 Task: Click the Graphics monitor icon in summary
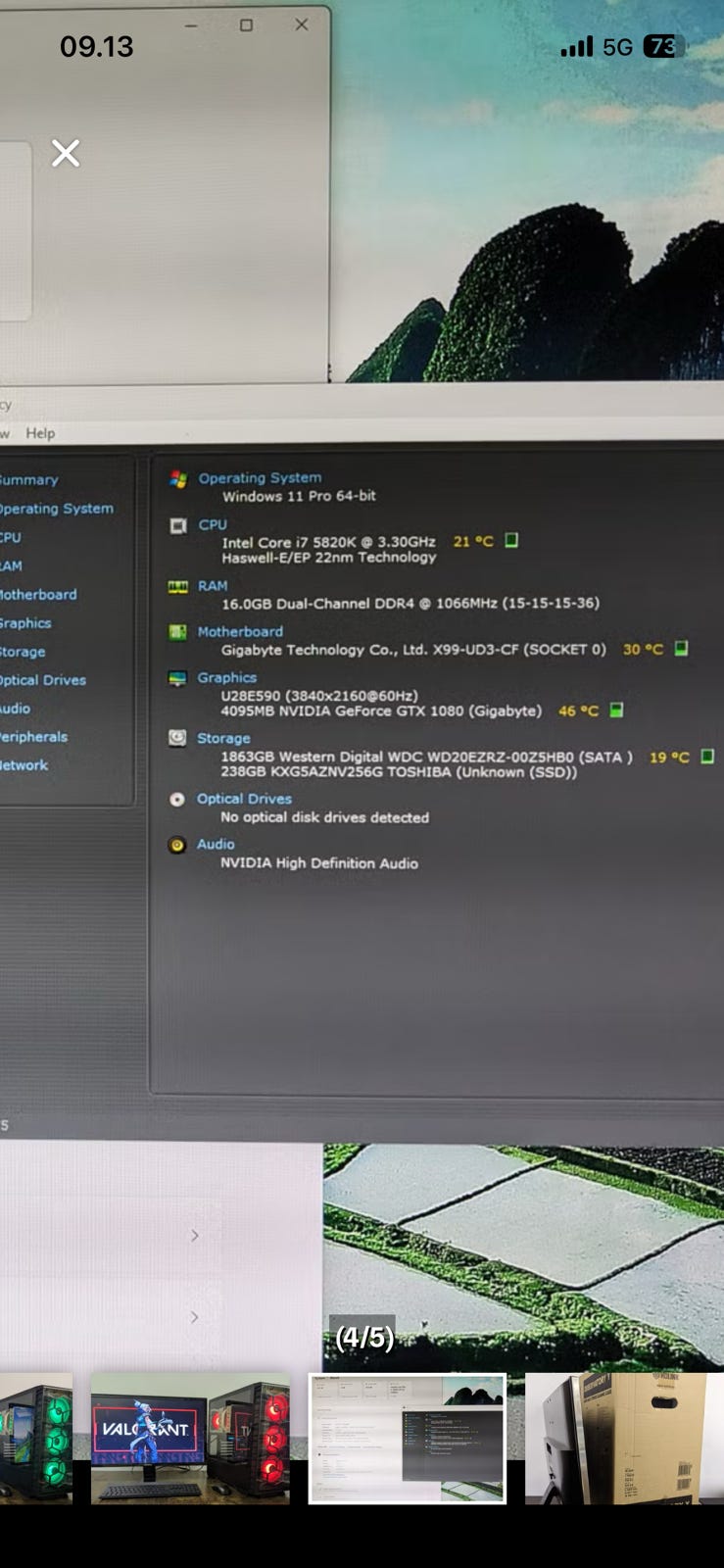[177, 678]
